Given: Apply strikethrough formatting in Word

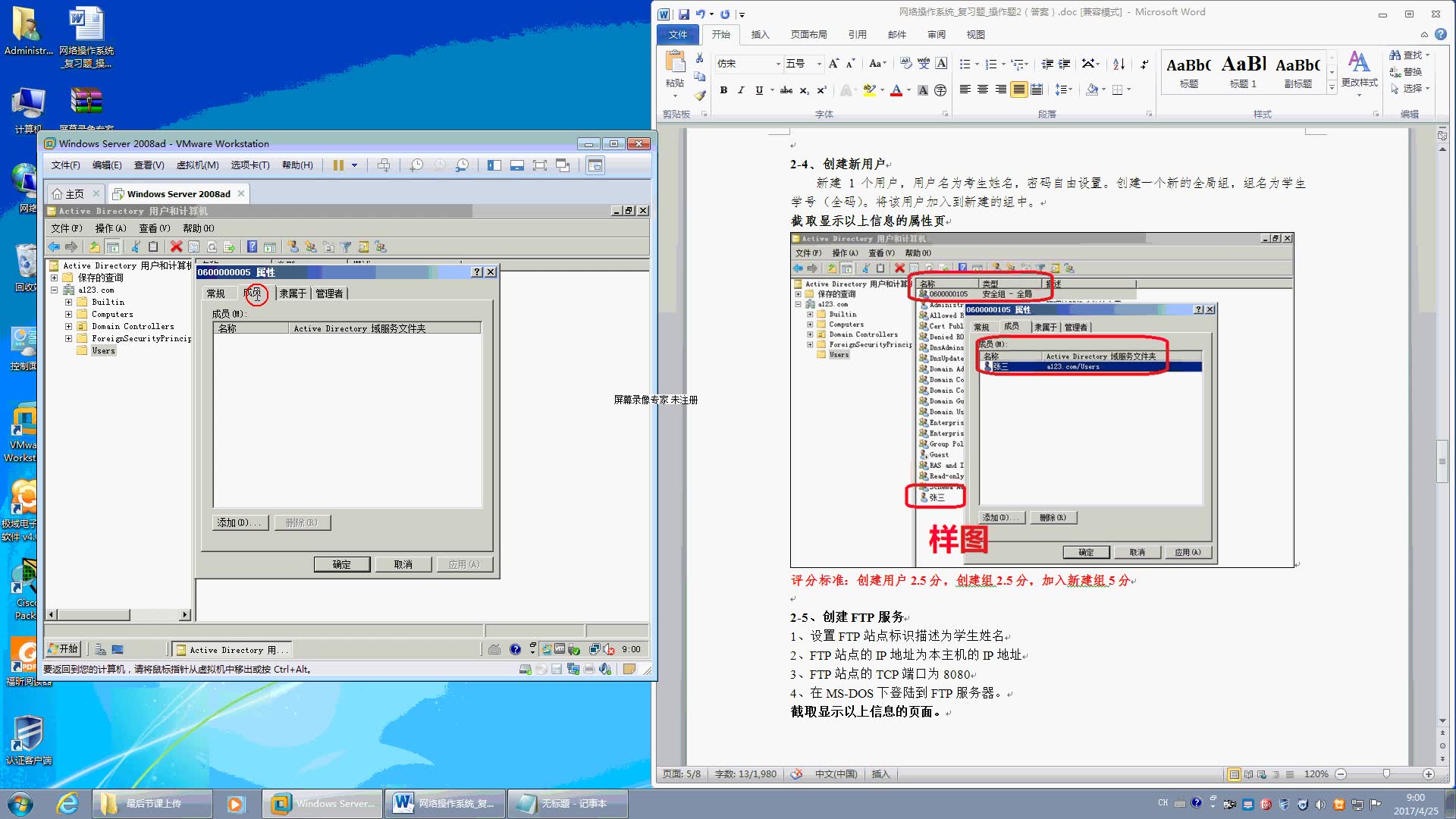Looking at the screenshot, I should pyautogui.click(x=786, y=90).
